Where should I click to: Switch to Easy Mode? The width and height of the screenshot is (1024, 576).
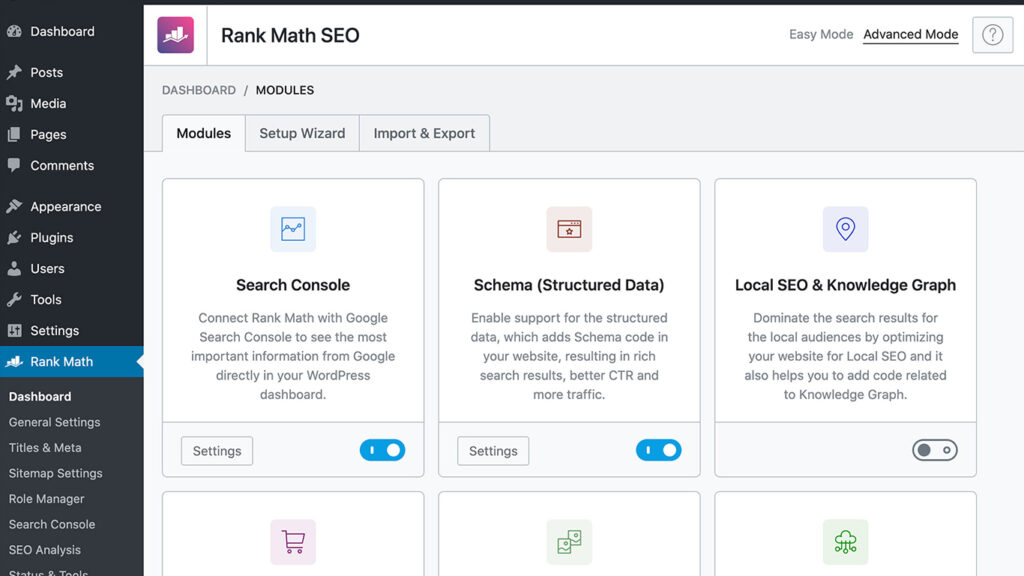[x=821, y=35]
